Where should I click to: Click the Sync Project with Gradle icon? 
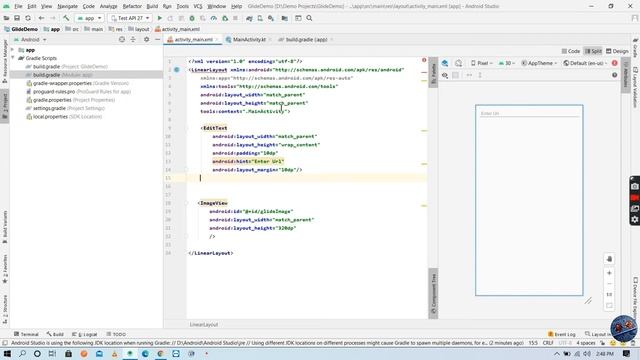coord(249,18)
